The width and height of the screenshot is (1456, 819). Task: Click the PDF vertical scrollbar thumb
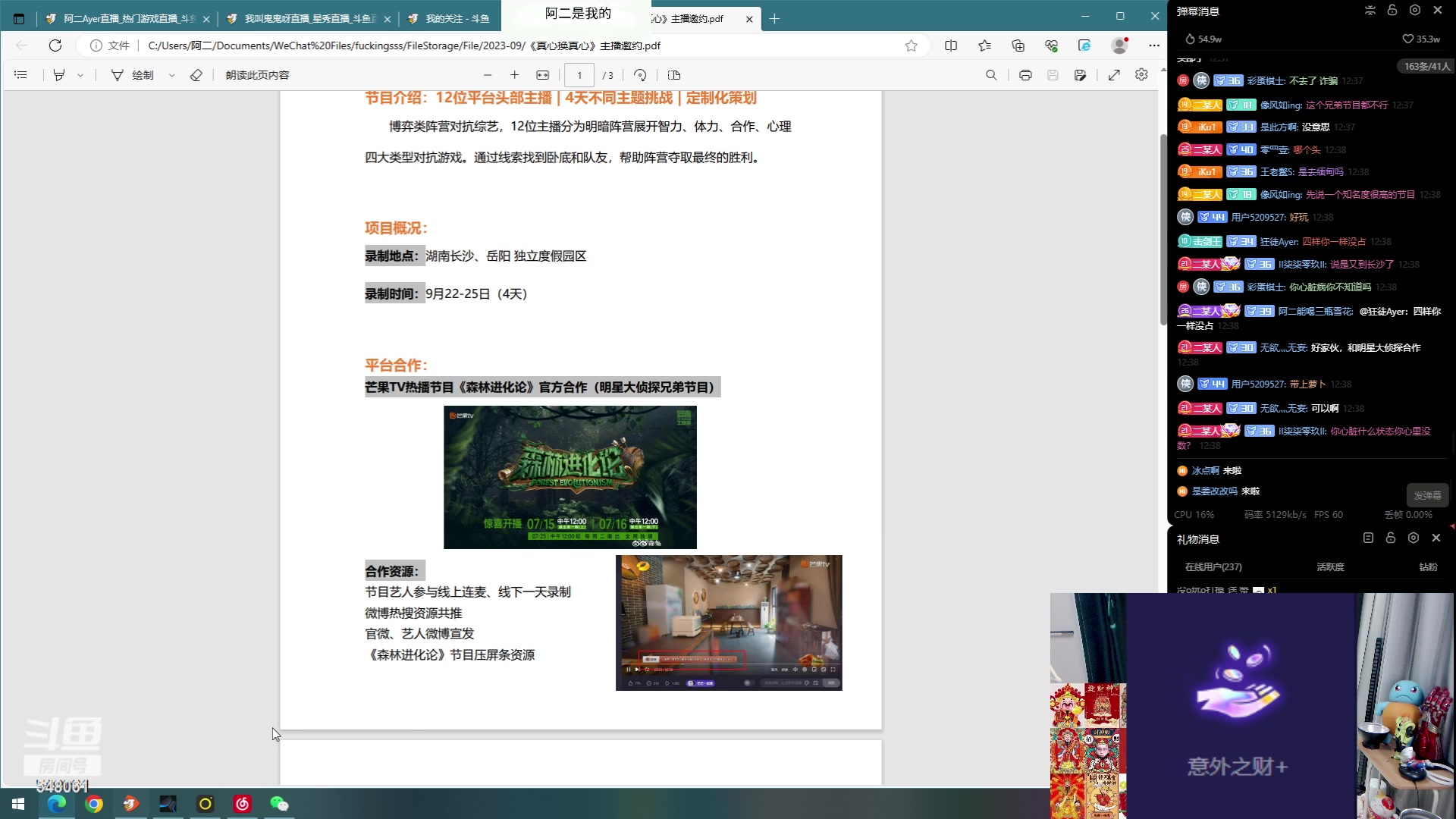point(1163,229)
